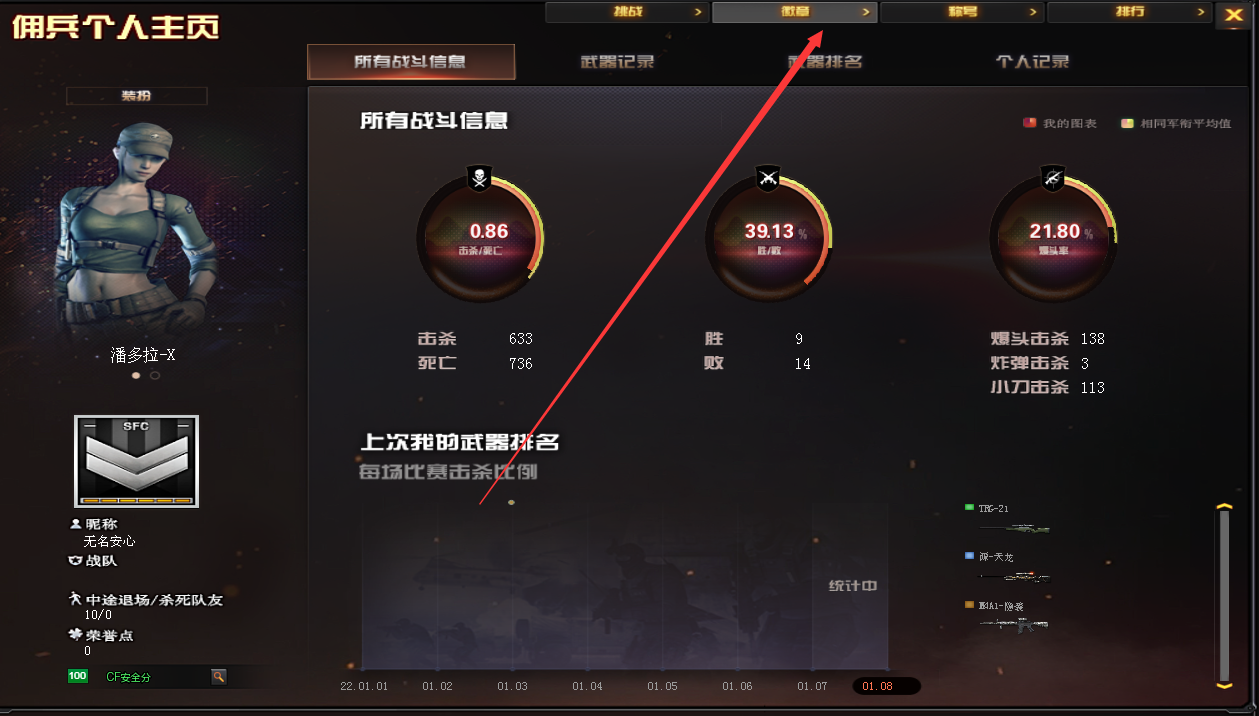The height and width of the screenshot is (716, 1259).
Task: Open the 徽章 button at top
Action: click(x=794, y=12)
